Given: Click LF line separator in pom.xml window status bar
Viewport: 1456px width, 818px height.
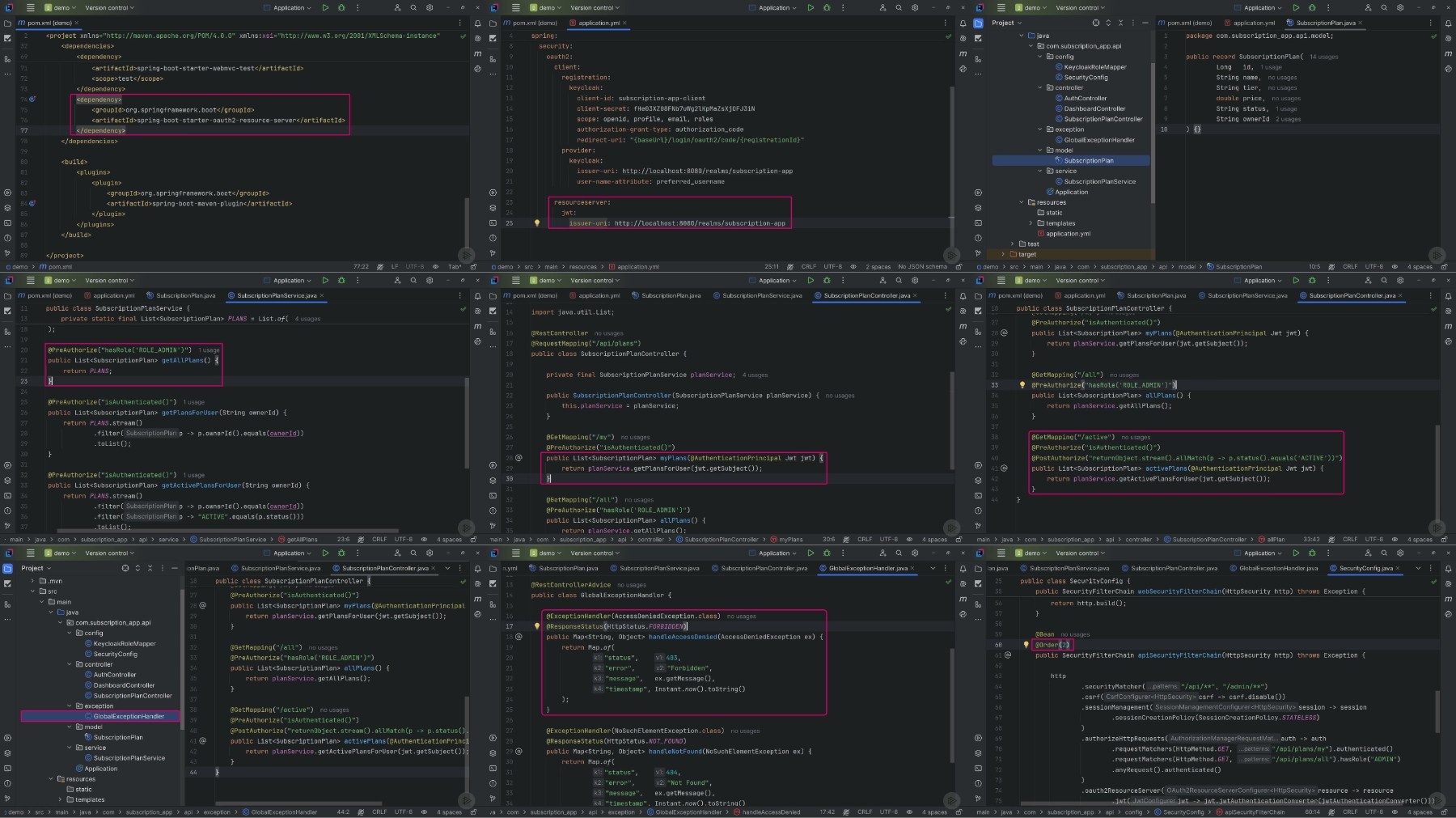Looking at the screenshot, I should (395, 266).
